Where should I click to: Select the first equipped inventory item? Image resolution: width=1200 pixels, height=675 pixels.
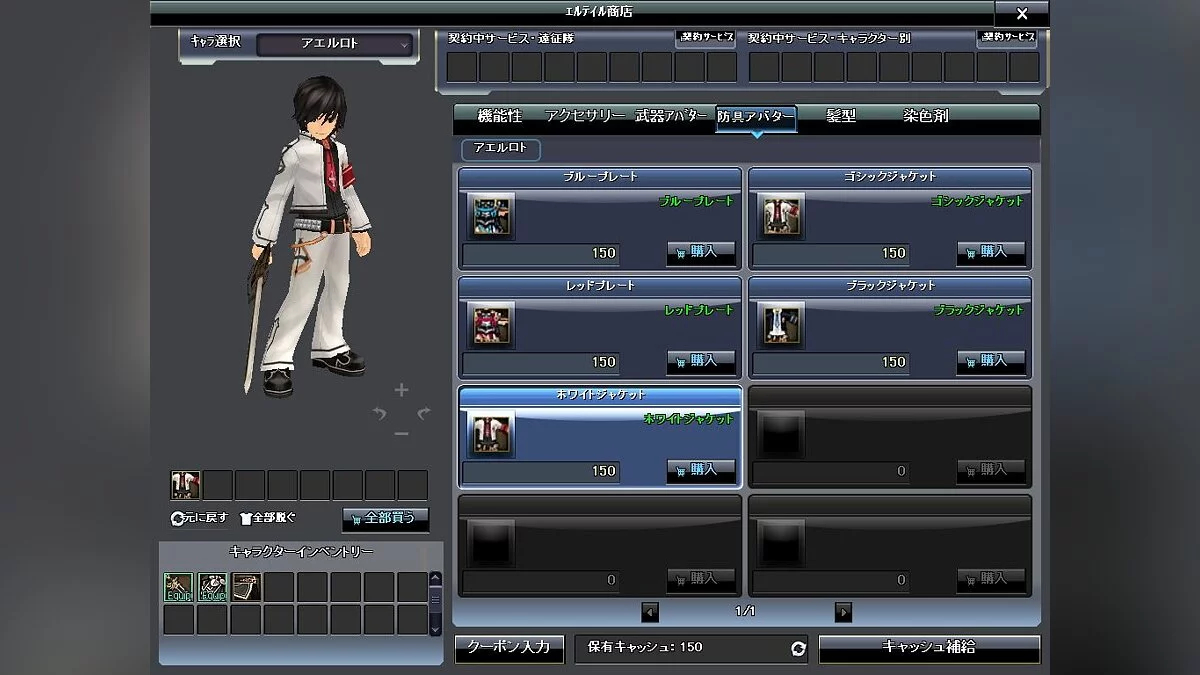pyautogui.click(x=179, y=587)
